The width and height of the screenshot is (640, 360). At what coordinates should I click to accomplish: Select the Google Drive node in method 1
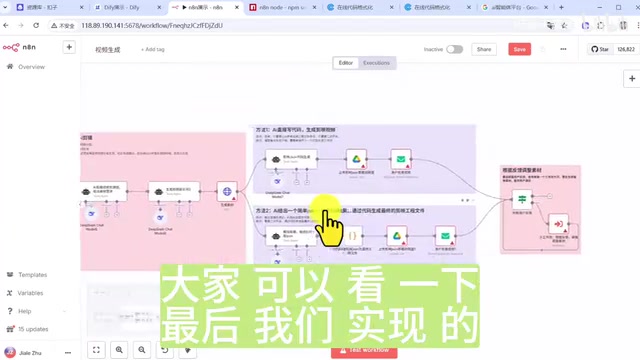click(x=356, y=160)
